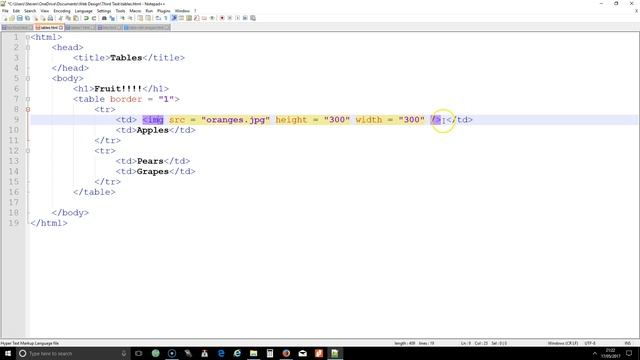Click the Copy toolbar icon
The width and height of the screenshot is (640, 360).
pos(68,18)
